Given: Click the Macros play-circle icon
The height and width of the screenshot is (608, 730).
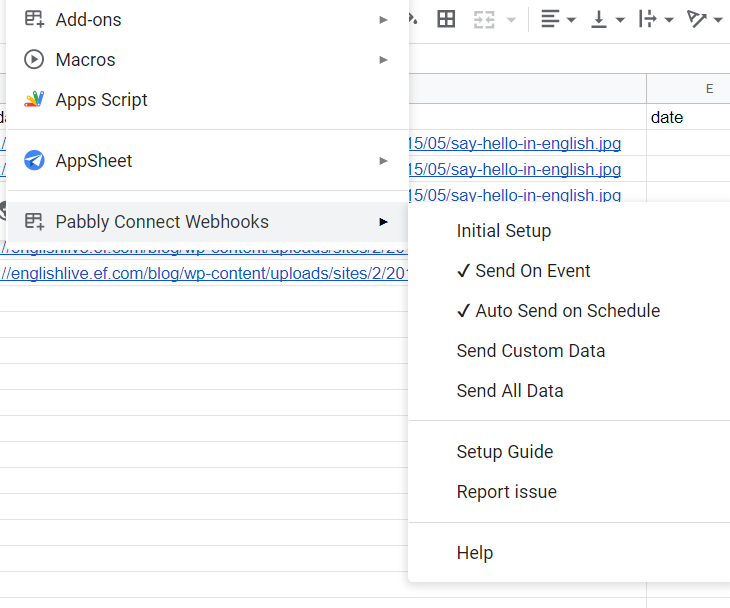Looking at the screenshot, I should pos(34,60).
